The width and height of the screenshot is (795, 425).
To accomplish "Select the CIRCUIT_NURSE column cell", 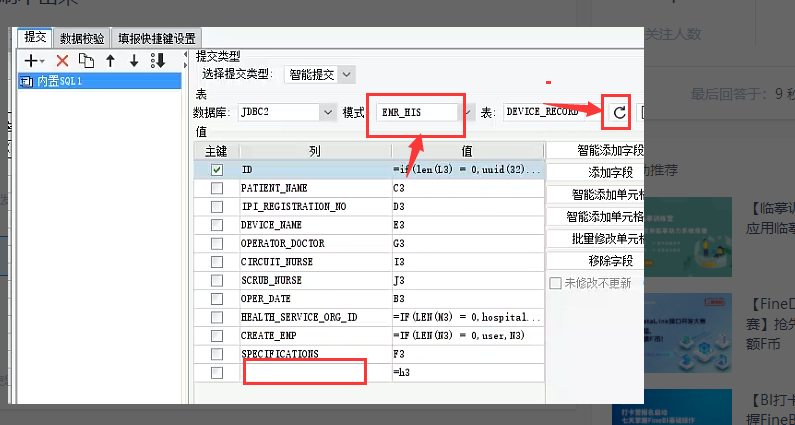I will (x=315, y=262).
